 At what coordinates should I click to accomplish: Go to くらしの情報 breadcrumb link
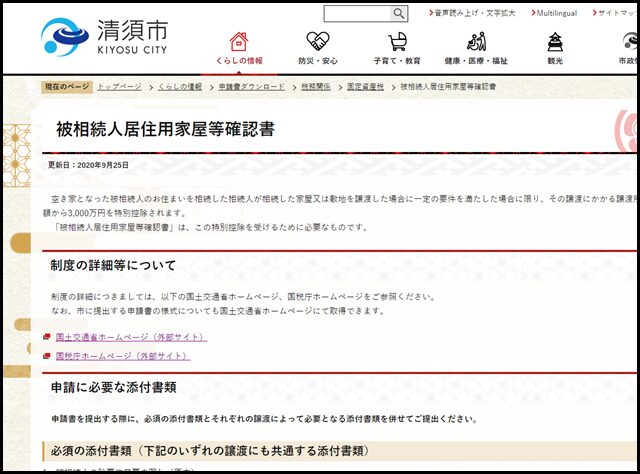180,87
